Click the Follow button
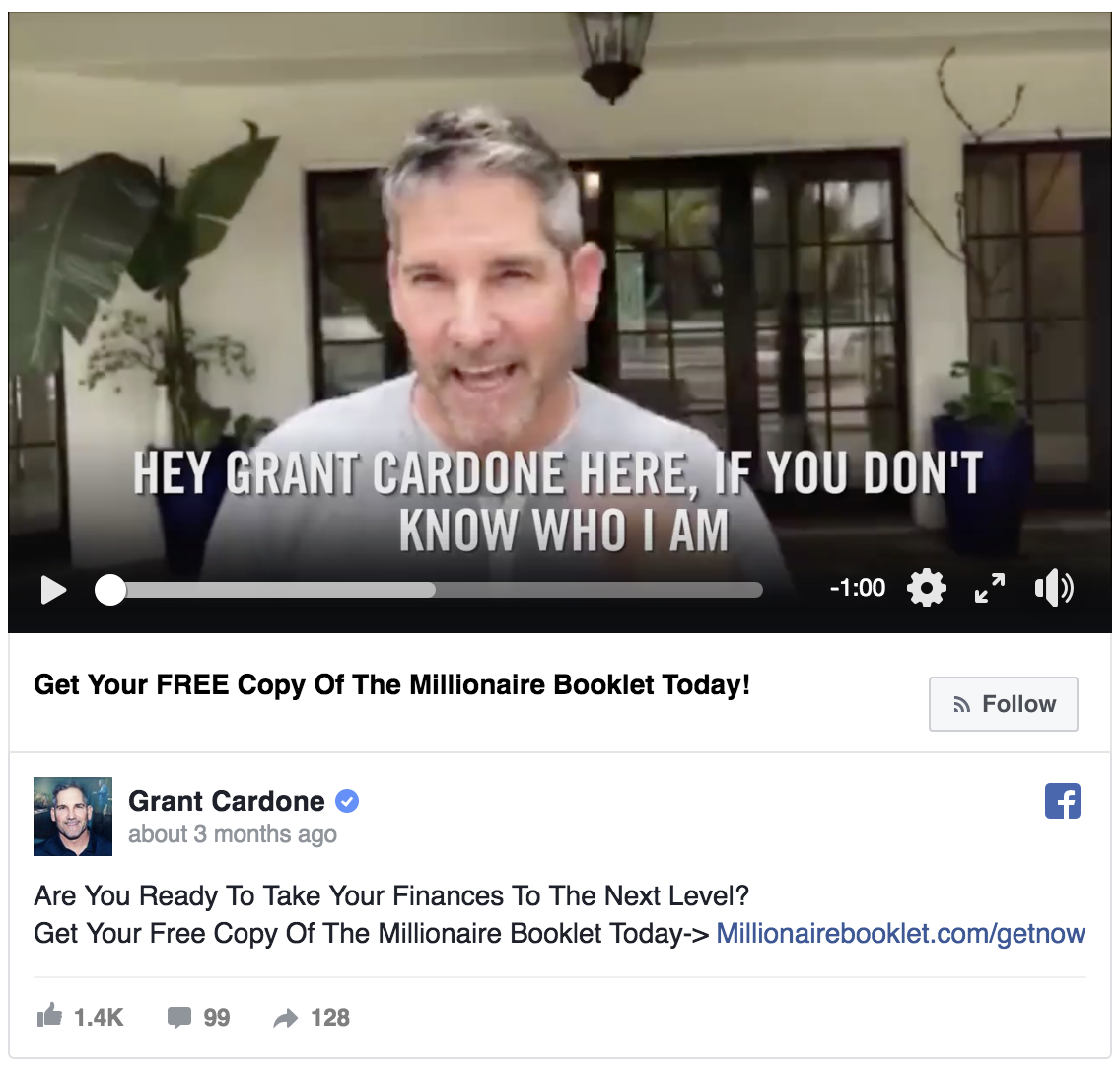Image resolution: width=1120 pixels, height=1071 pixels. pos(1004,704)
